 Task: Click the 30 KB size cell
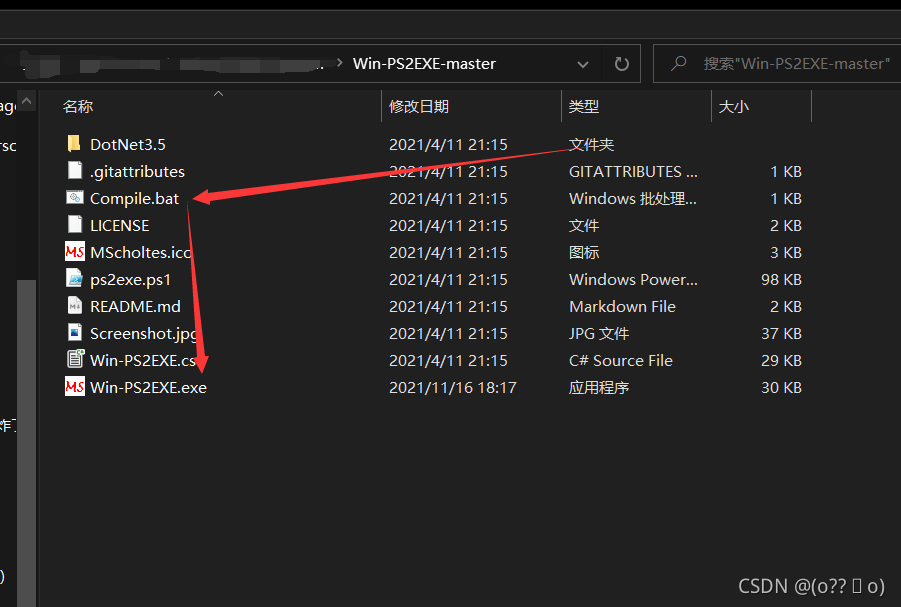coord(781,387)
